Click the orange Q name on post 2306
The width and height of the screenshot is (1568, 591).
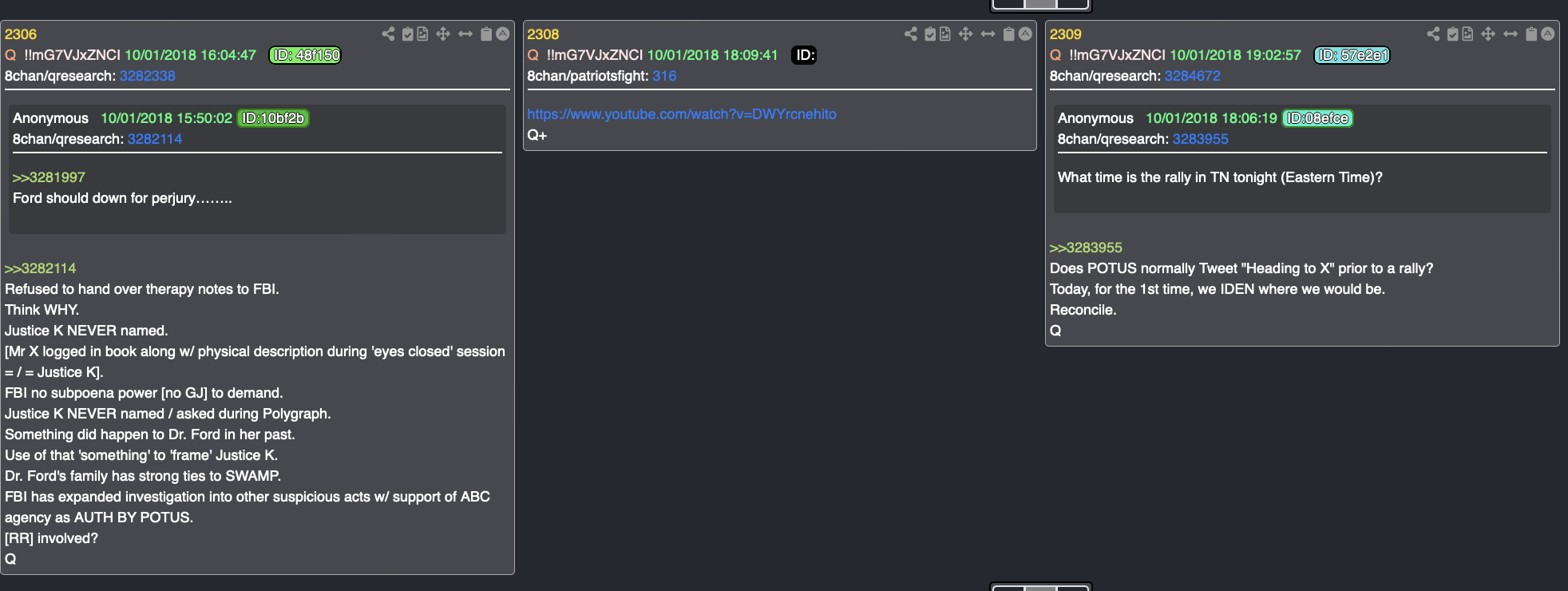coord(10,55)
